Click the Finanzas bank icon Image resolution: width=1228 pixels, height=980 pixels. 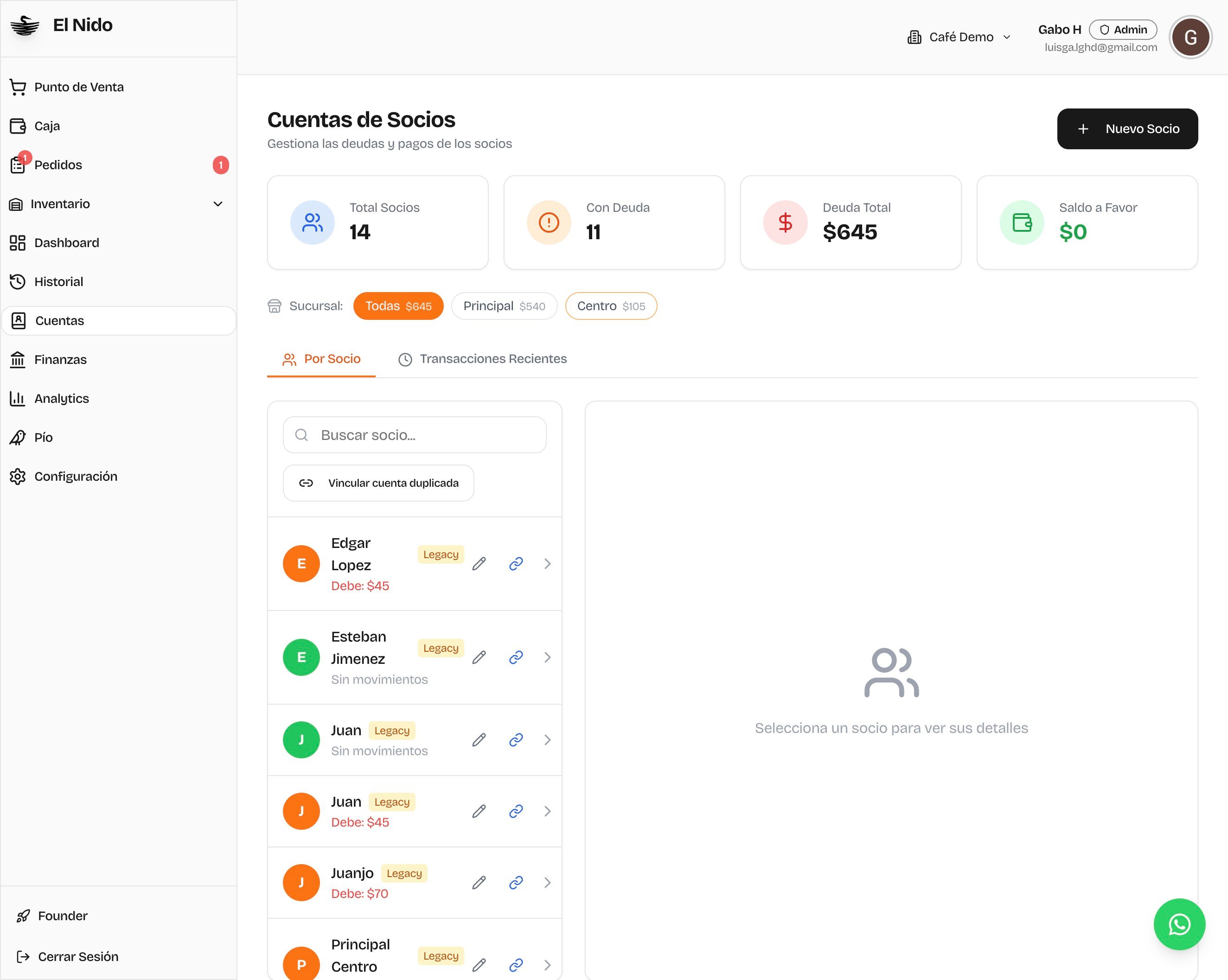pyautogui.click(x=18, y=360)
